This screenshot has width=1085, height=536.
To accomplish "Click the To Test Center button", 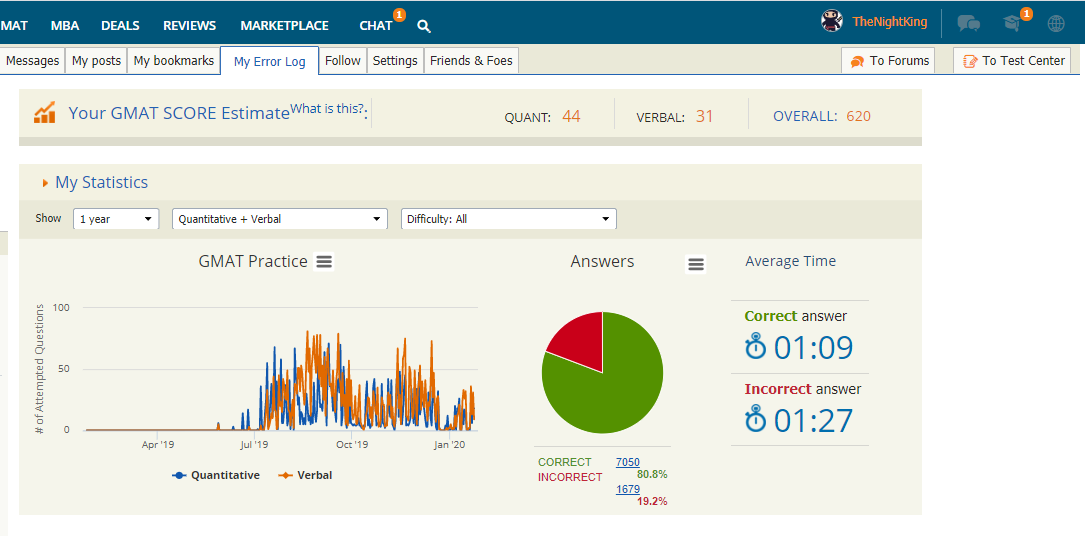I will tap(1012, 61).
